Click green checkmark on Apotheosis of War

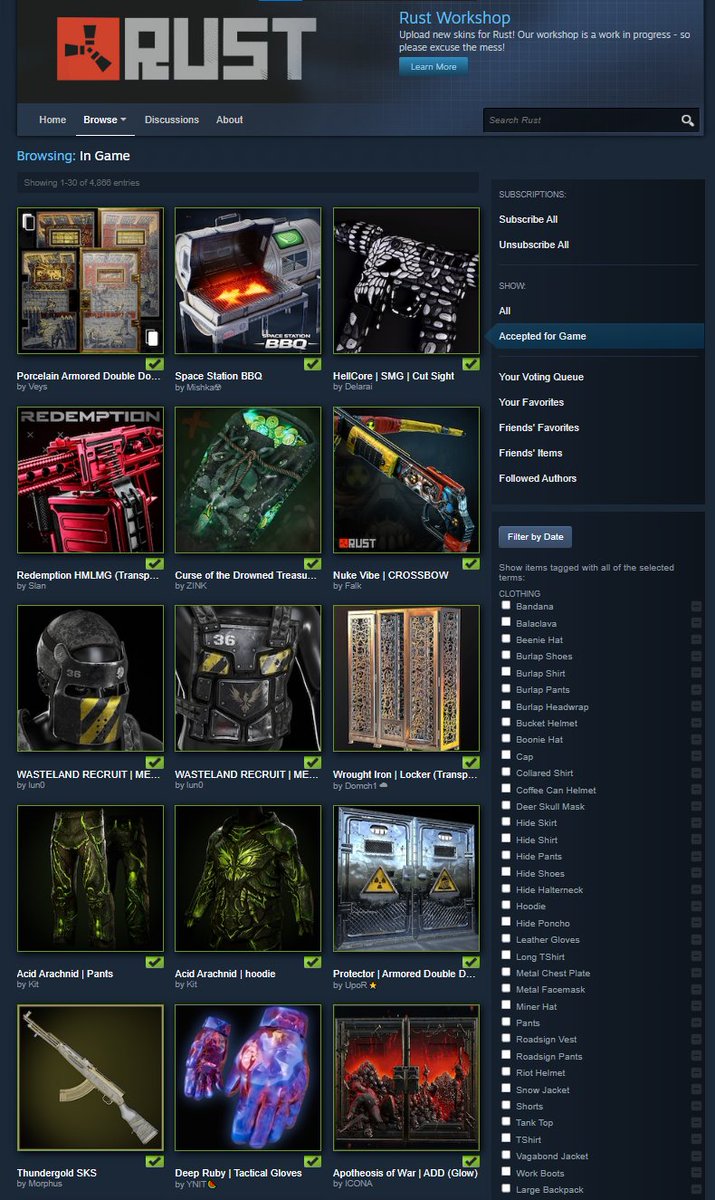(471, 1160)
